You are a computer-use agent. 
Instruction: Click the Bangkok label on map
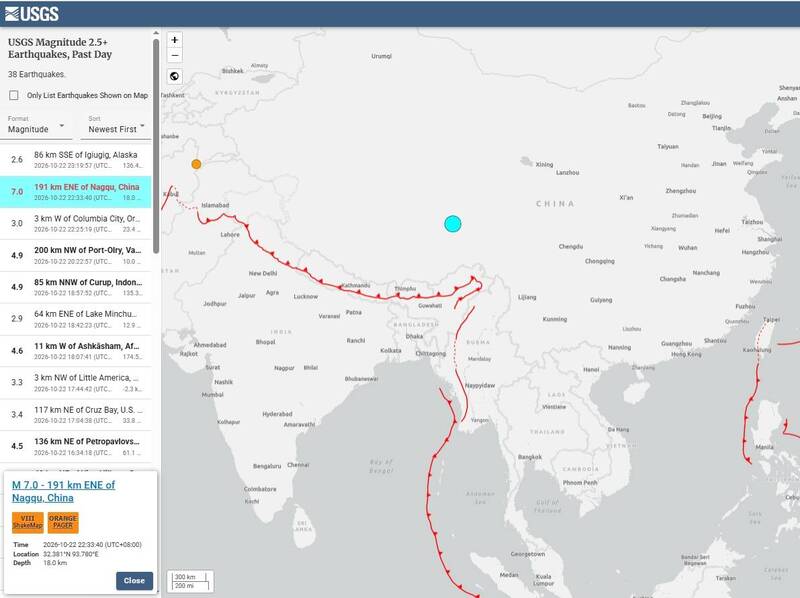click(530, 457)
